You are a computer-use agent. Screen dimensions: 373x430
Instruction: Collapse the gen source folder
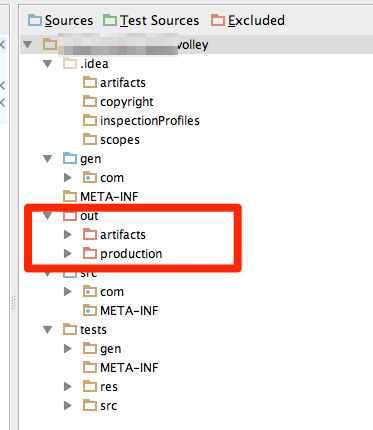[x=48, y=158]
